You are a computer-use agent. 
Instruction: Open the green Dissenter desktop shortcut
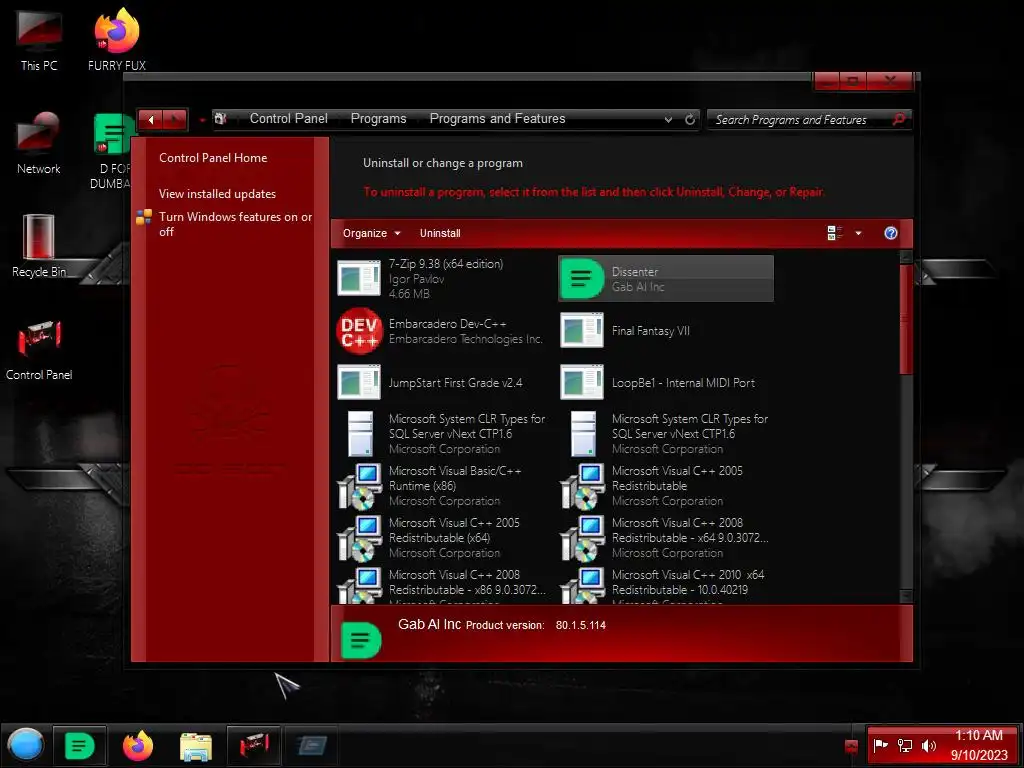[x=112, y=152]
